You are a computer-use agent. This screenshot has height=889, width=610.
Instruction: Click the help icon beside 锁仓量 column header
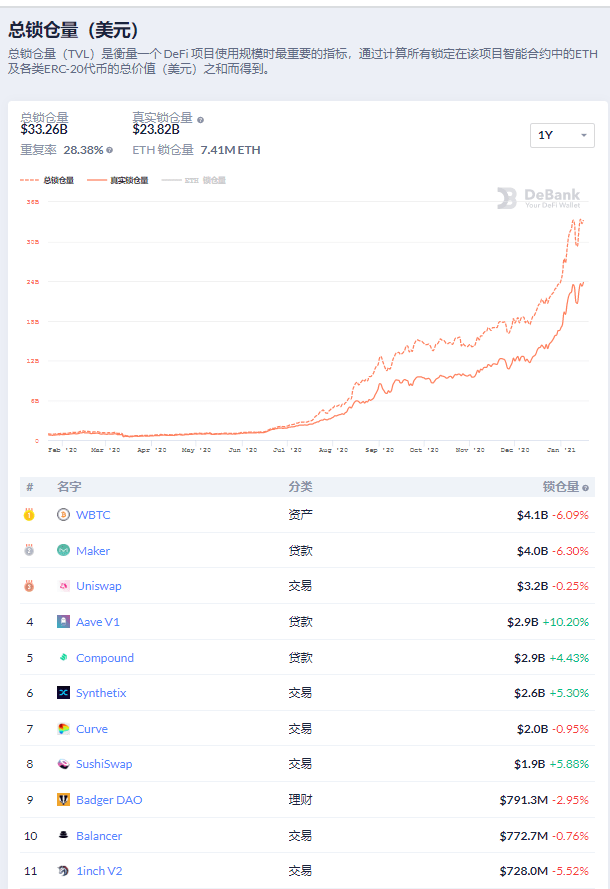[x=585, y=488]
